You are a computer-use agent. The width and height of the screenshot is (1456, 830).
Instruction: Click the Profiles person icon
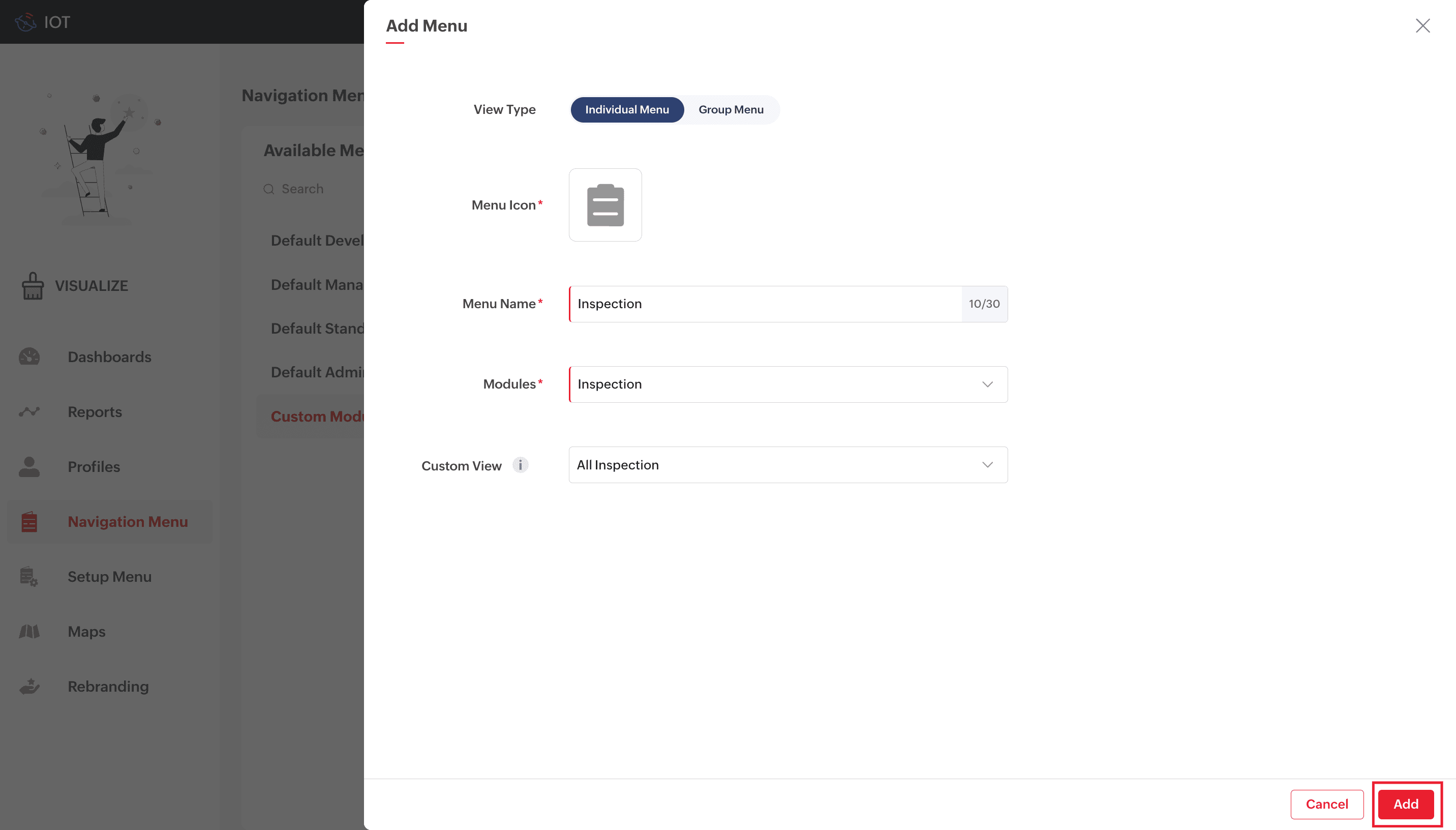[x=29, y=466]
